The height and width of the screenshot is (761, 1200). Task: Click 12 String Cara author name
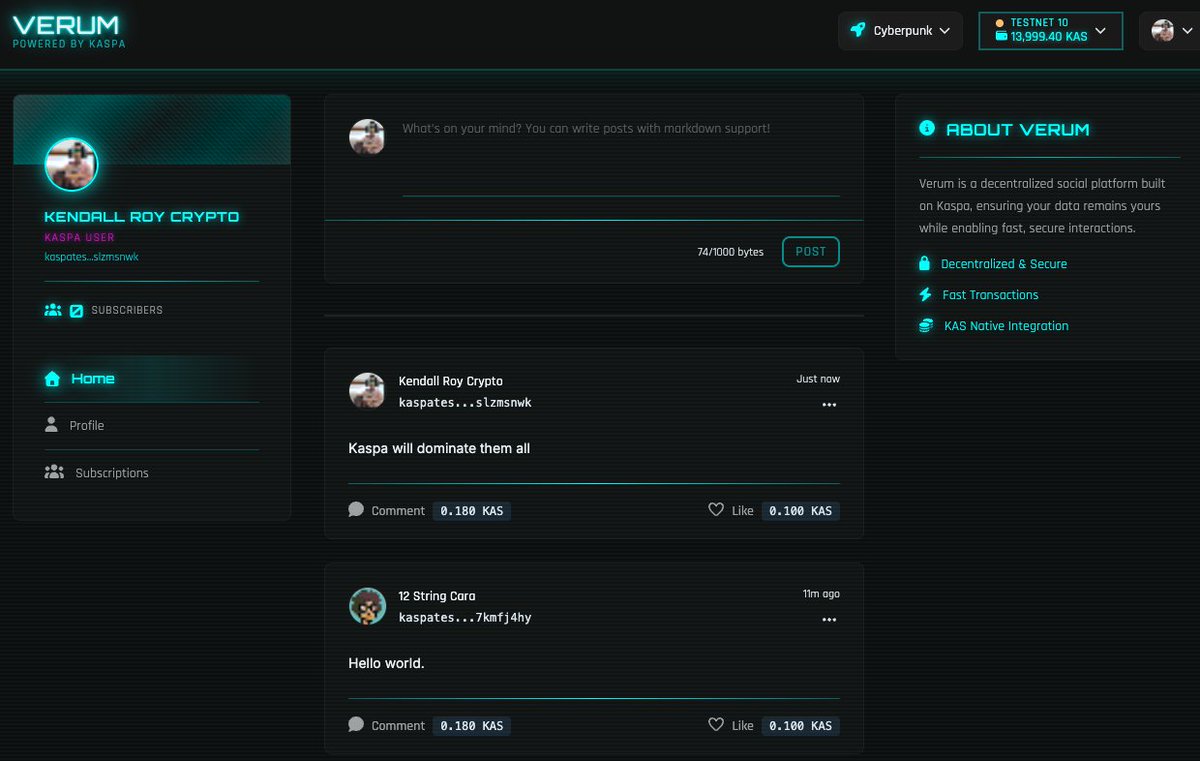(437, 596)
